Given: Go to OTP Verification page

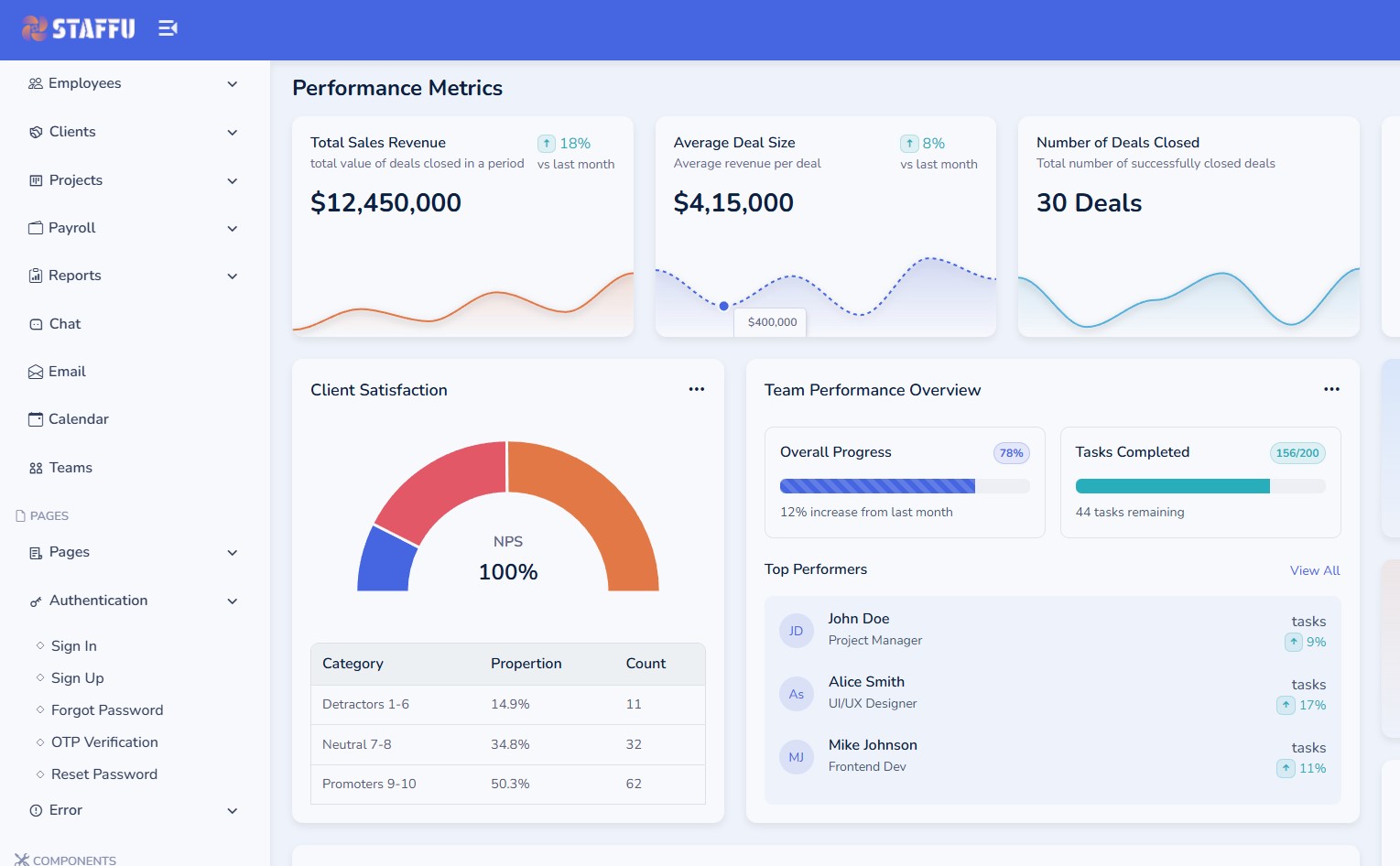Looking at the screenshot, I should tap(104, 742).
